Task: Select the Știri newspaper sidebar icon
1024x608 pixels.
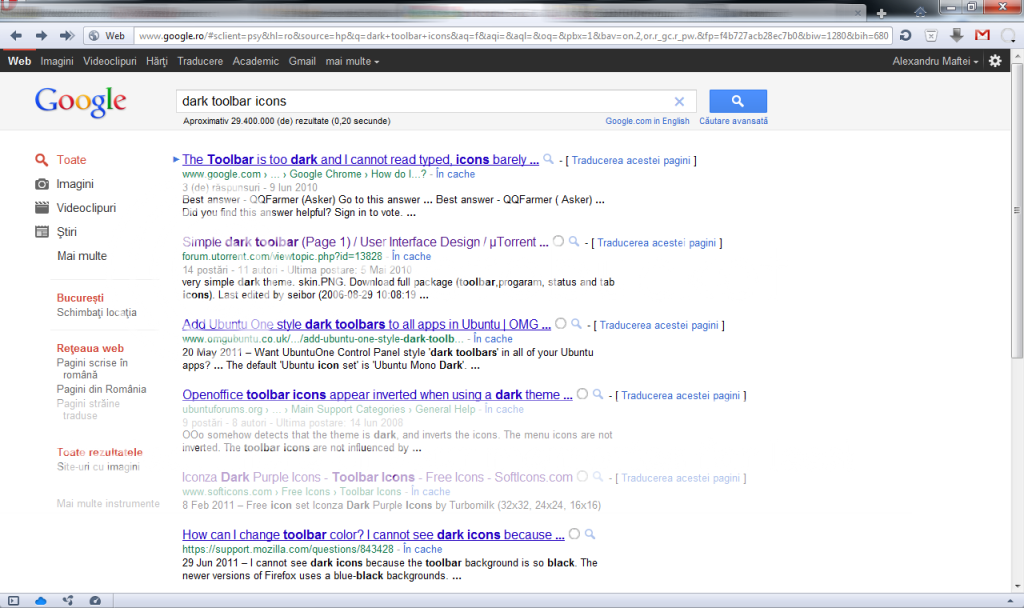Action: [42, 232]
